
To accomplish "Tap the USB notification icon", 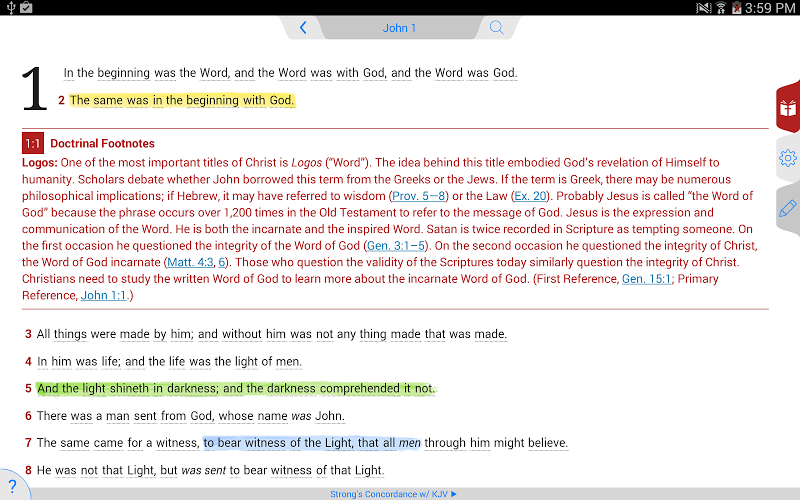I will pyautogui.click(x=11, y=8).
